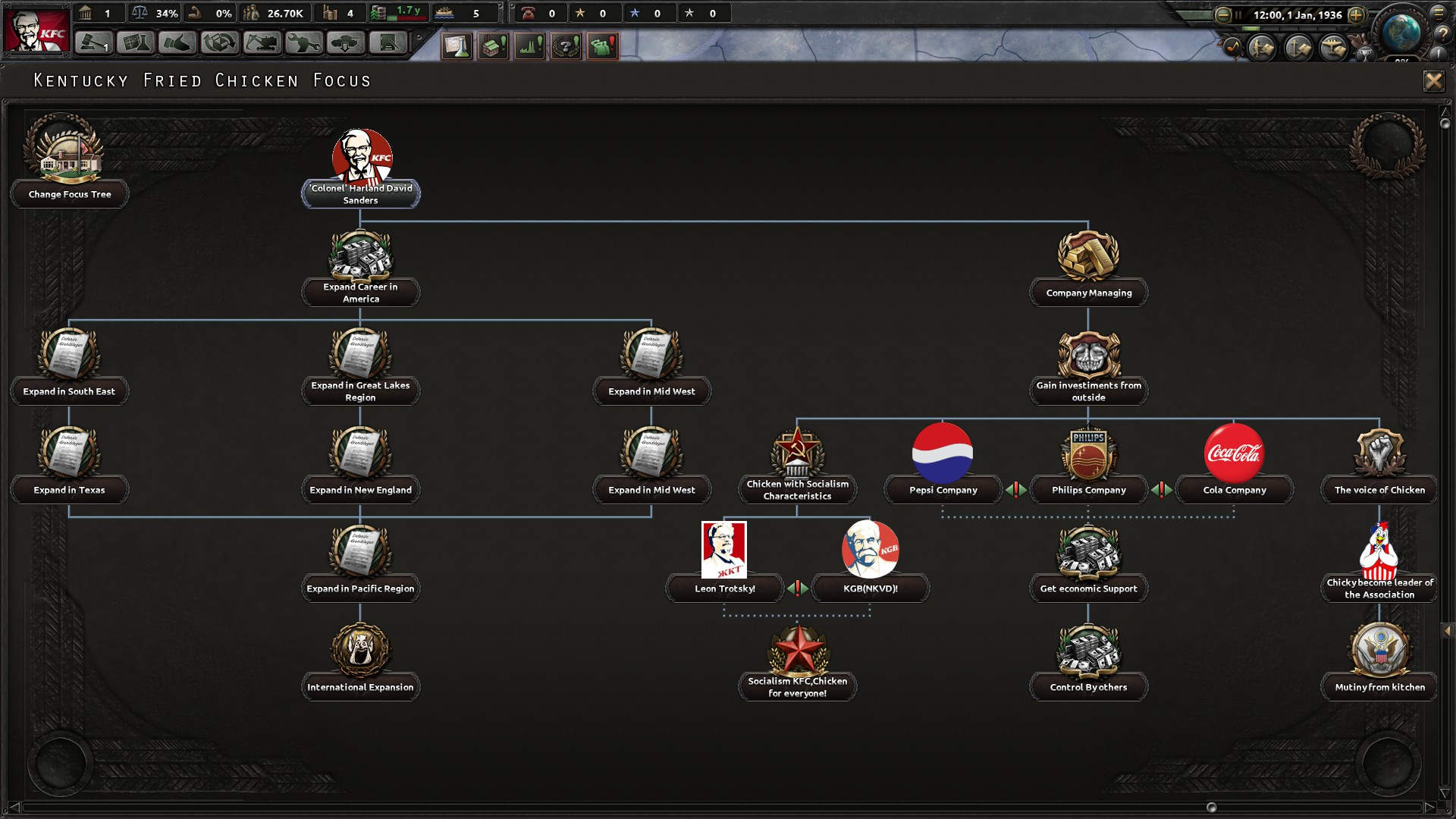Click the research slot alert icon
The height and width of the screenshot is (819, 1456).
457,46
